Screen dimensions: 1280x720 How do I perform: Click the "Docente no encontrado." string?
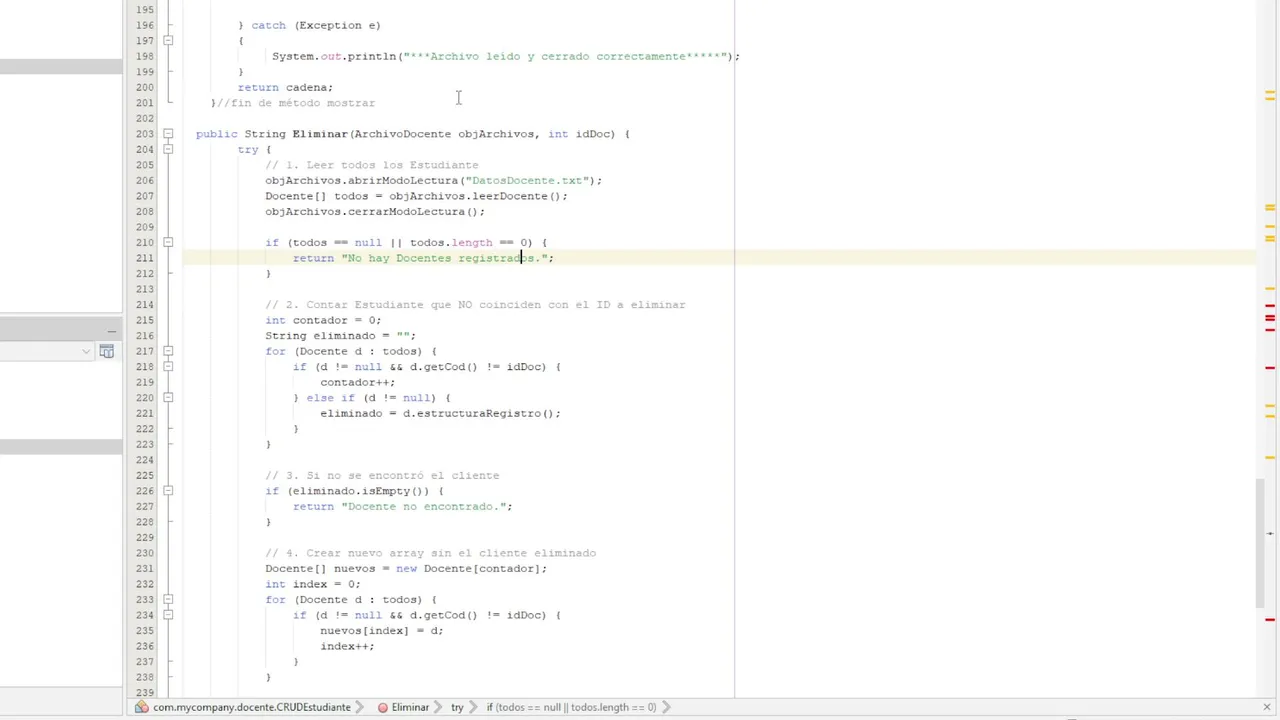pos(423,507)
